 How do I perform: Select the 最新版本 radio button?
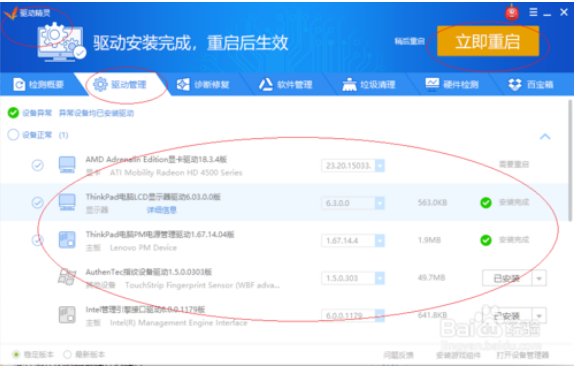point(67,354)
